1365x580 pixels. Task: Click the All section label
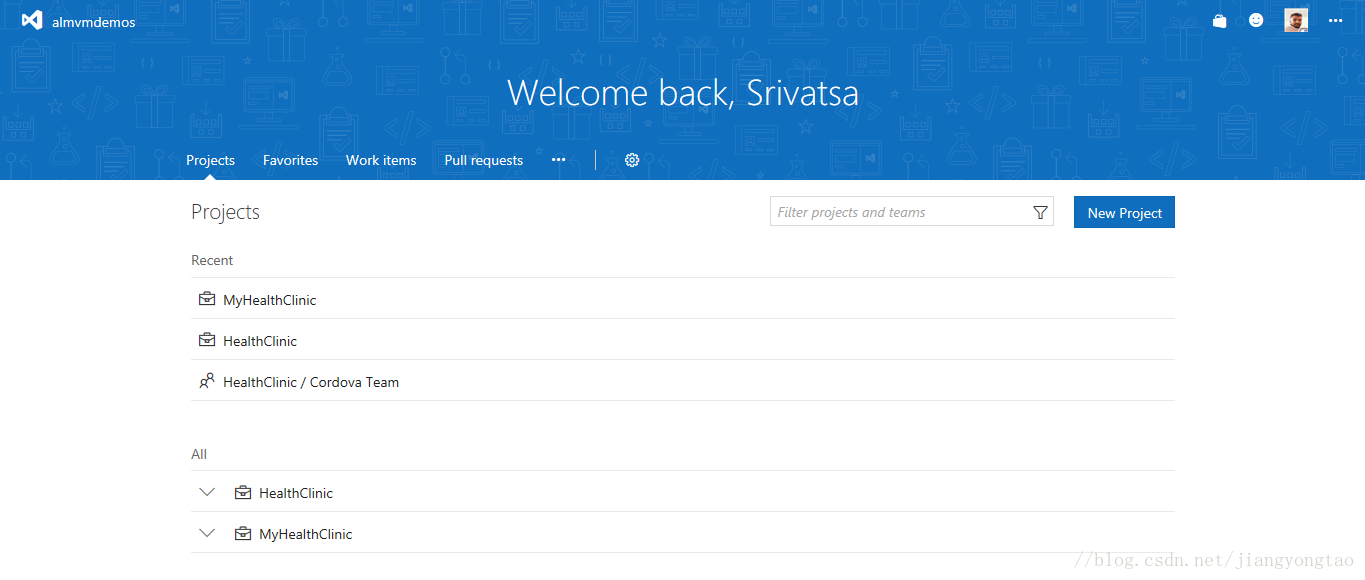click(199, 454)
